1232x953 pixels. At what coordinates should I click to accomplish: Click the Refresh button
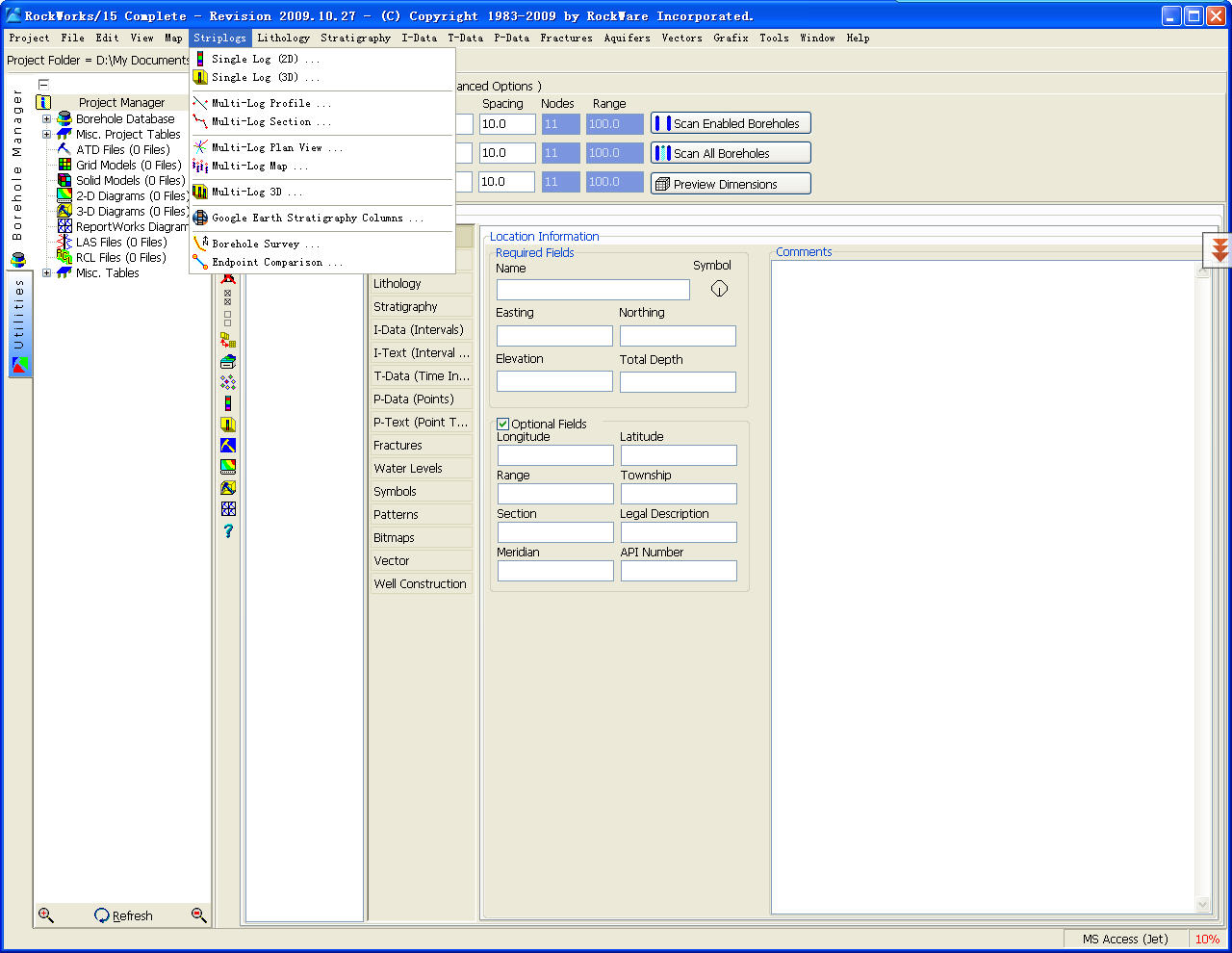click(123, 915)
